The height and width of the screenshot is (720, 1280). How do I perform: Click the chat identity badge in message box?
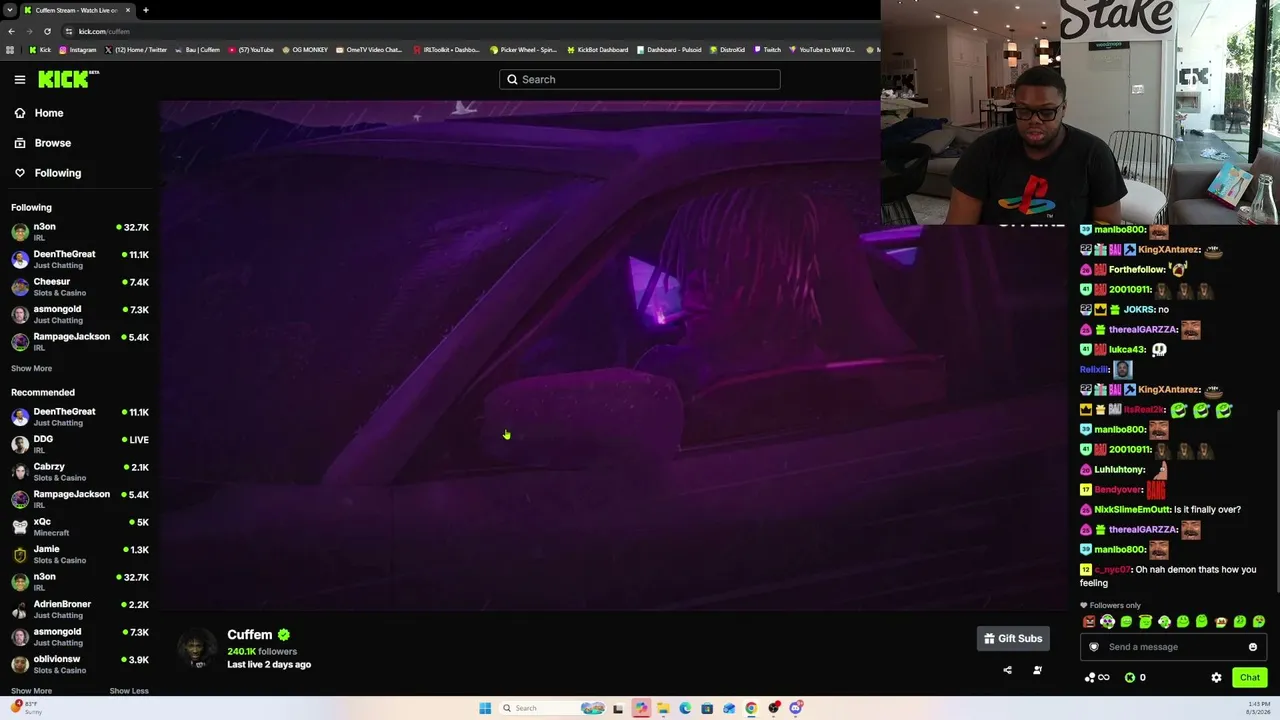point(1094,647)
